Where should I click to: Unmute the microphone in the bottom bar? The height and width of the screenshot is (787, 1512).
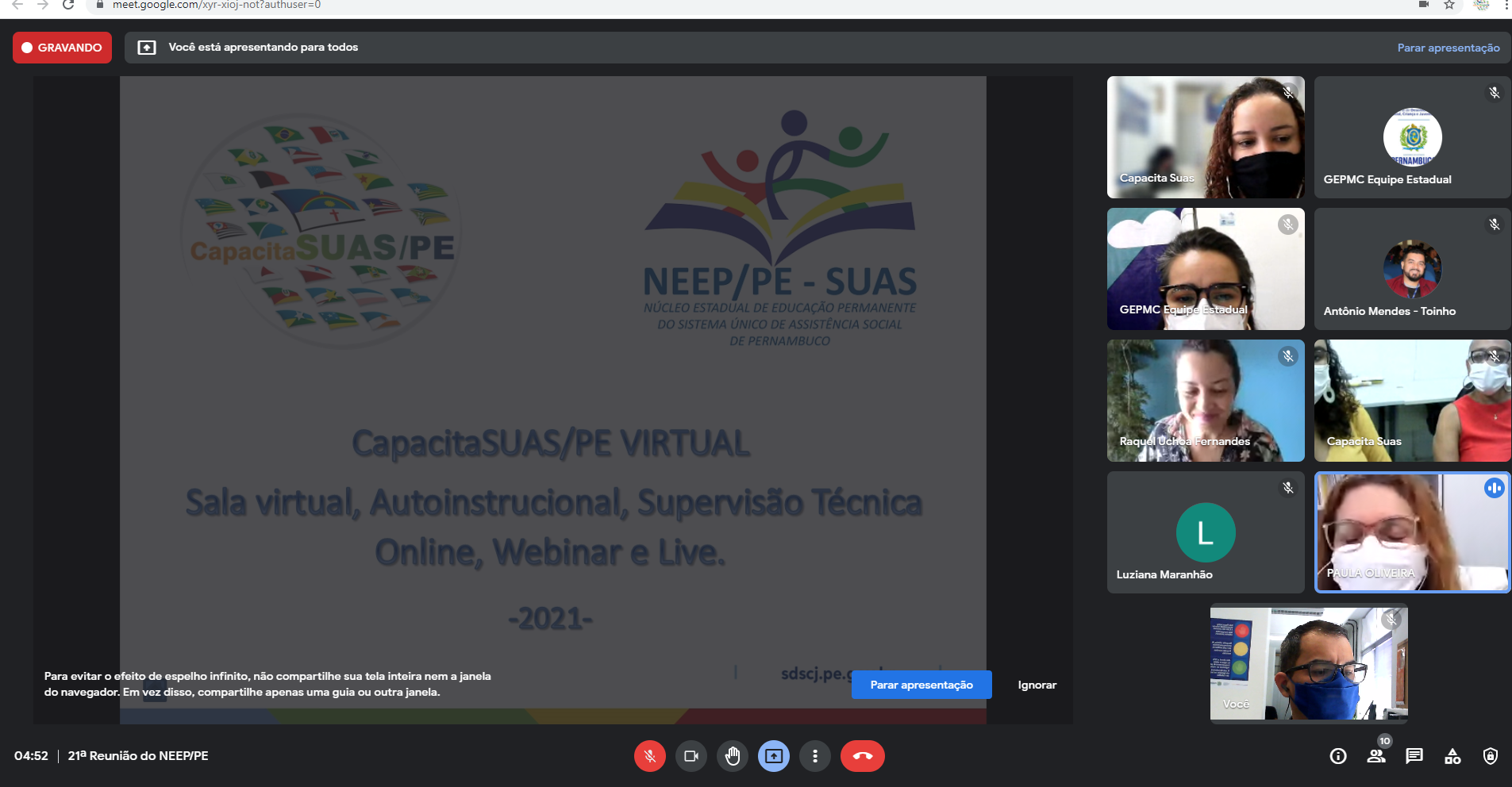point(649,756)
